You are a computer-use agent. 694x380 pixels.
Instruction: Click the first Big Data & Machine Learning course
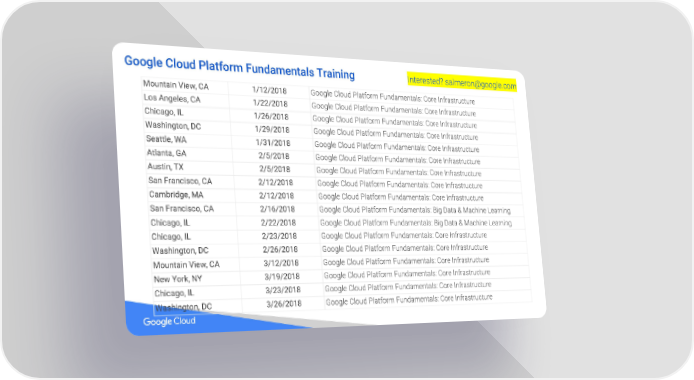[x=415, y=210]
